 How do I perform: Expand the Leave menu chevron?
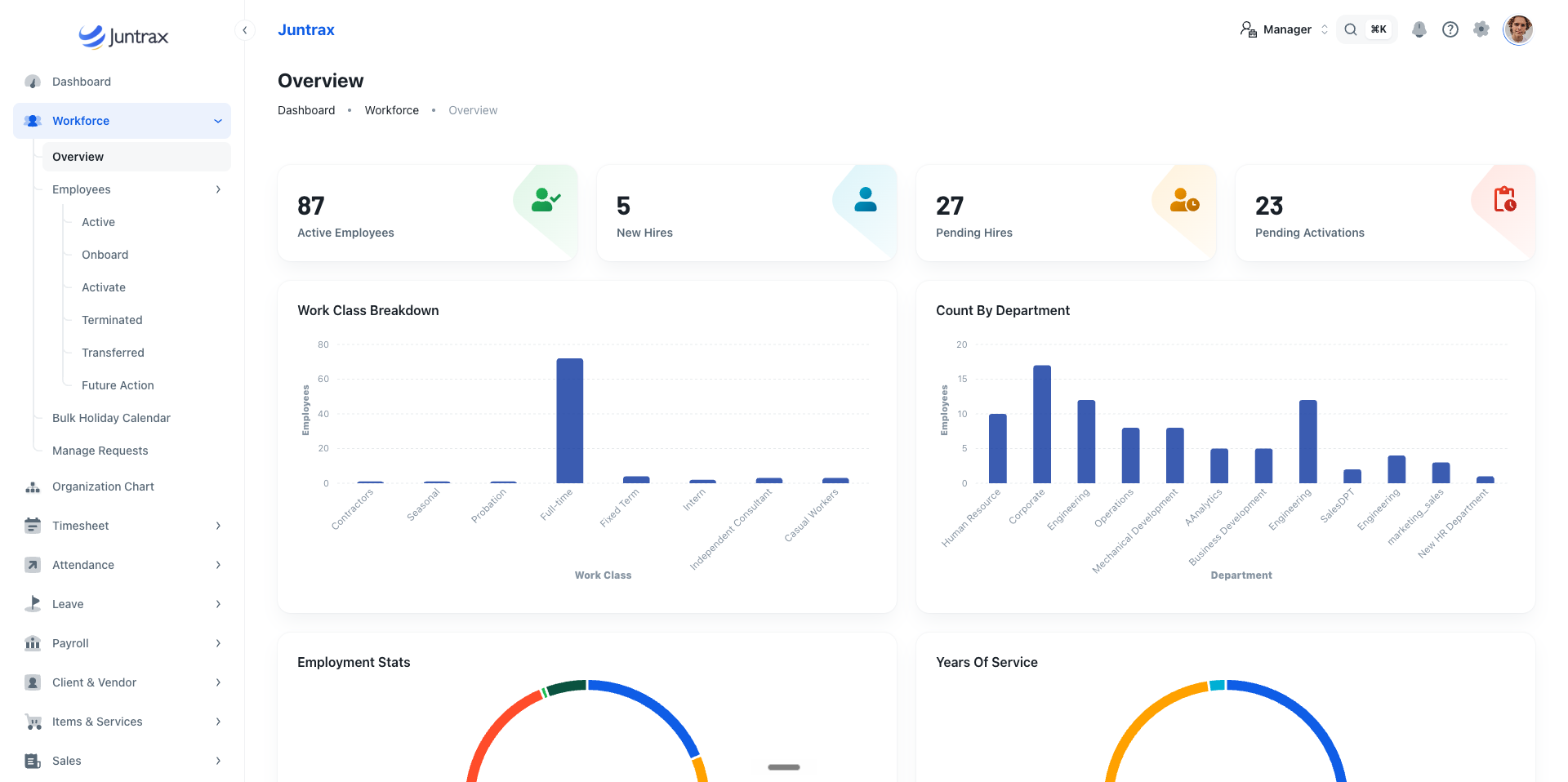pos(218,604)
